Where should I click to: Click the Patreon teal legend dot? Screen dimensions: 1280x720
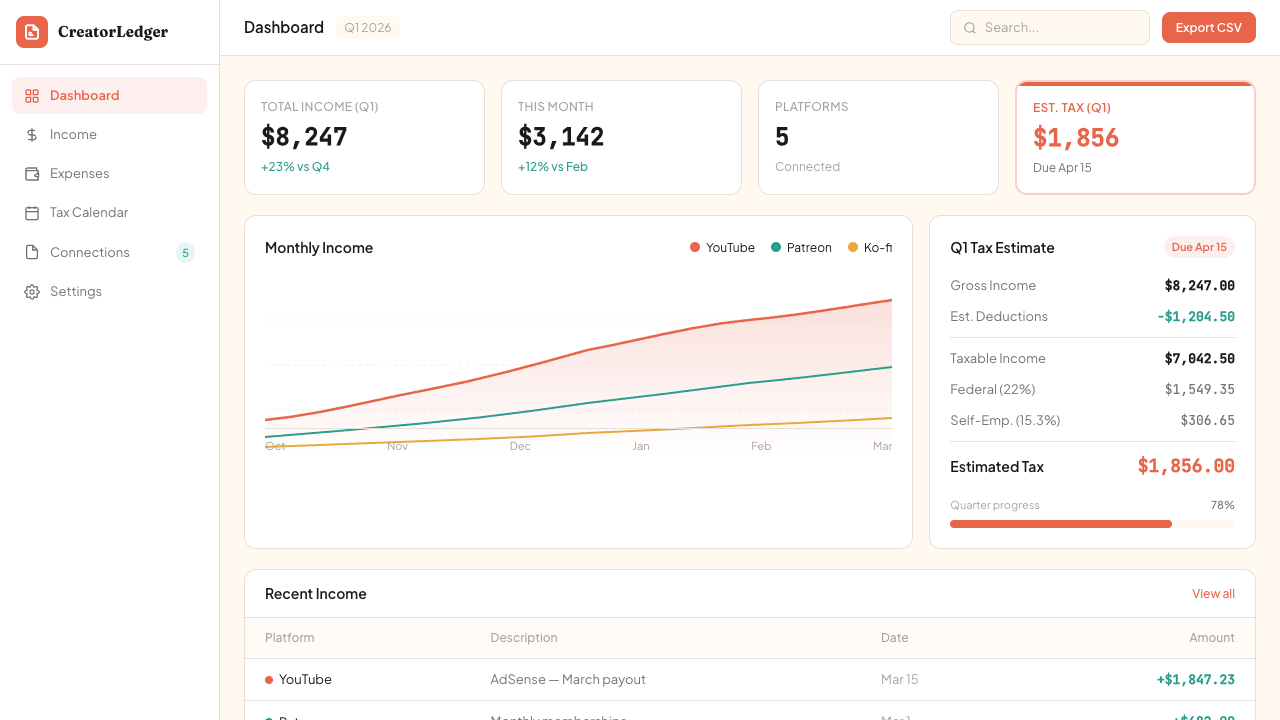(776, 248)
